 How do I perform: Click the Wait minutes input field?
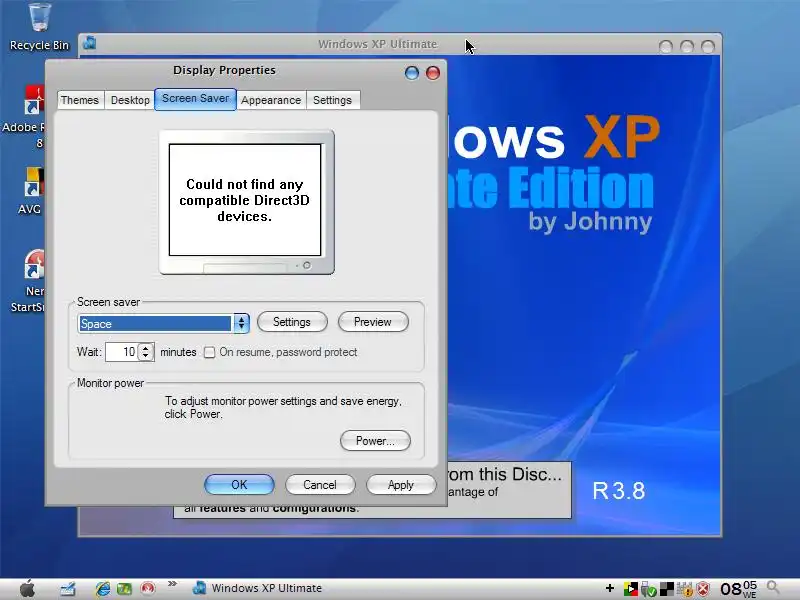(x=121, y=352)
